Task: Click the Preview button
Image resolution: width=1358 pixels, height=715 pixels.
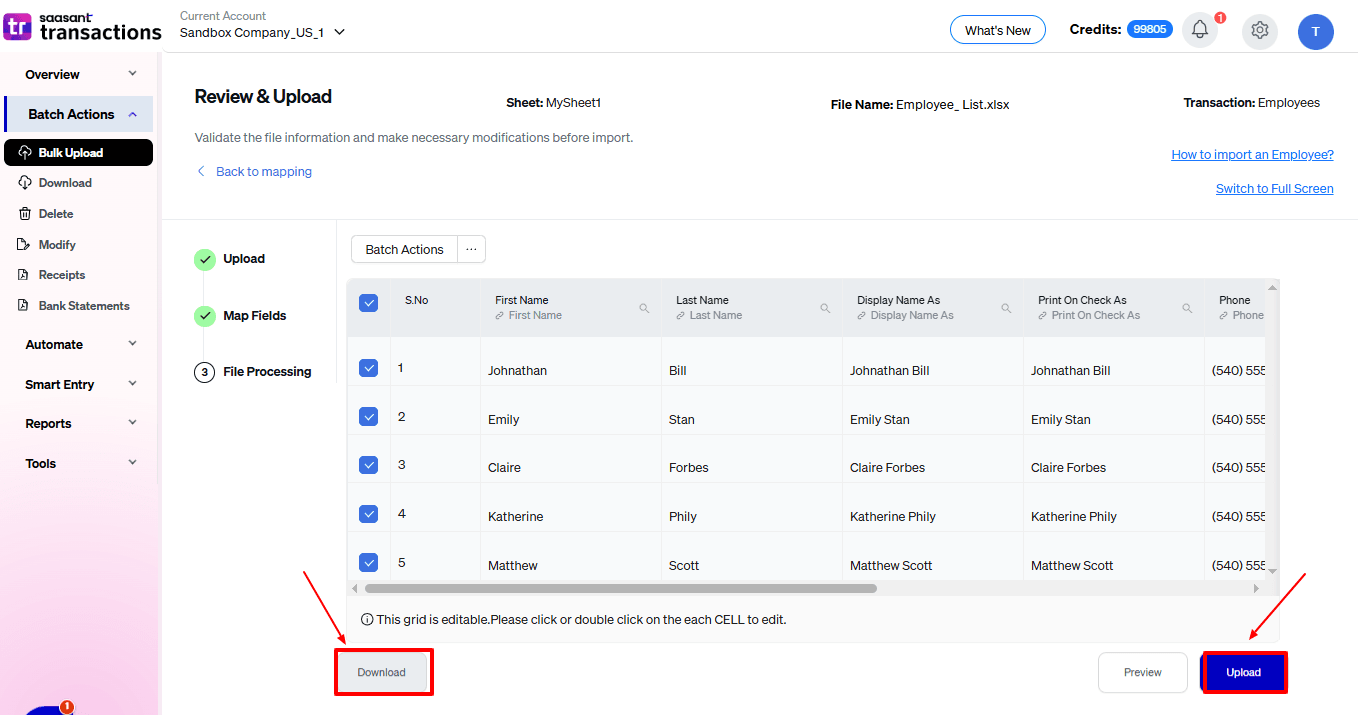Action: [1142, 672]
